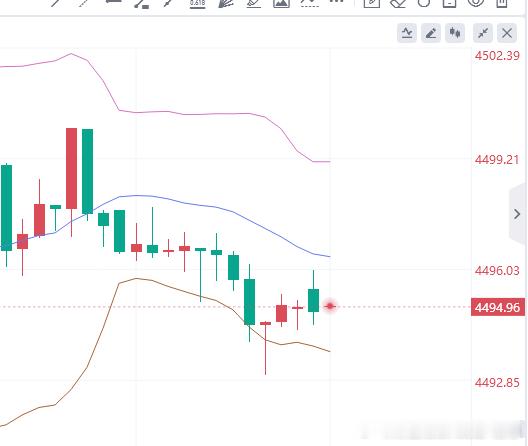Viewport: 528px width, 446px height.
Task: Expand the right side panel chevron
Action: point(517,214)
